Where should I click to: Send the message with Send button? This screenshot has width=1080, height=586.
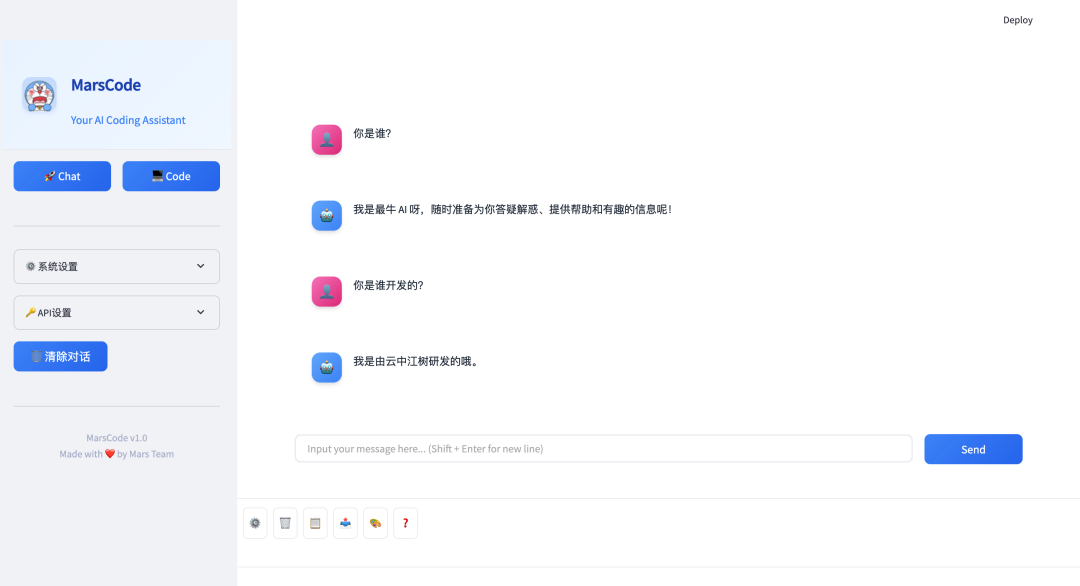(x=973, y=449)
